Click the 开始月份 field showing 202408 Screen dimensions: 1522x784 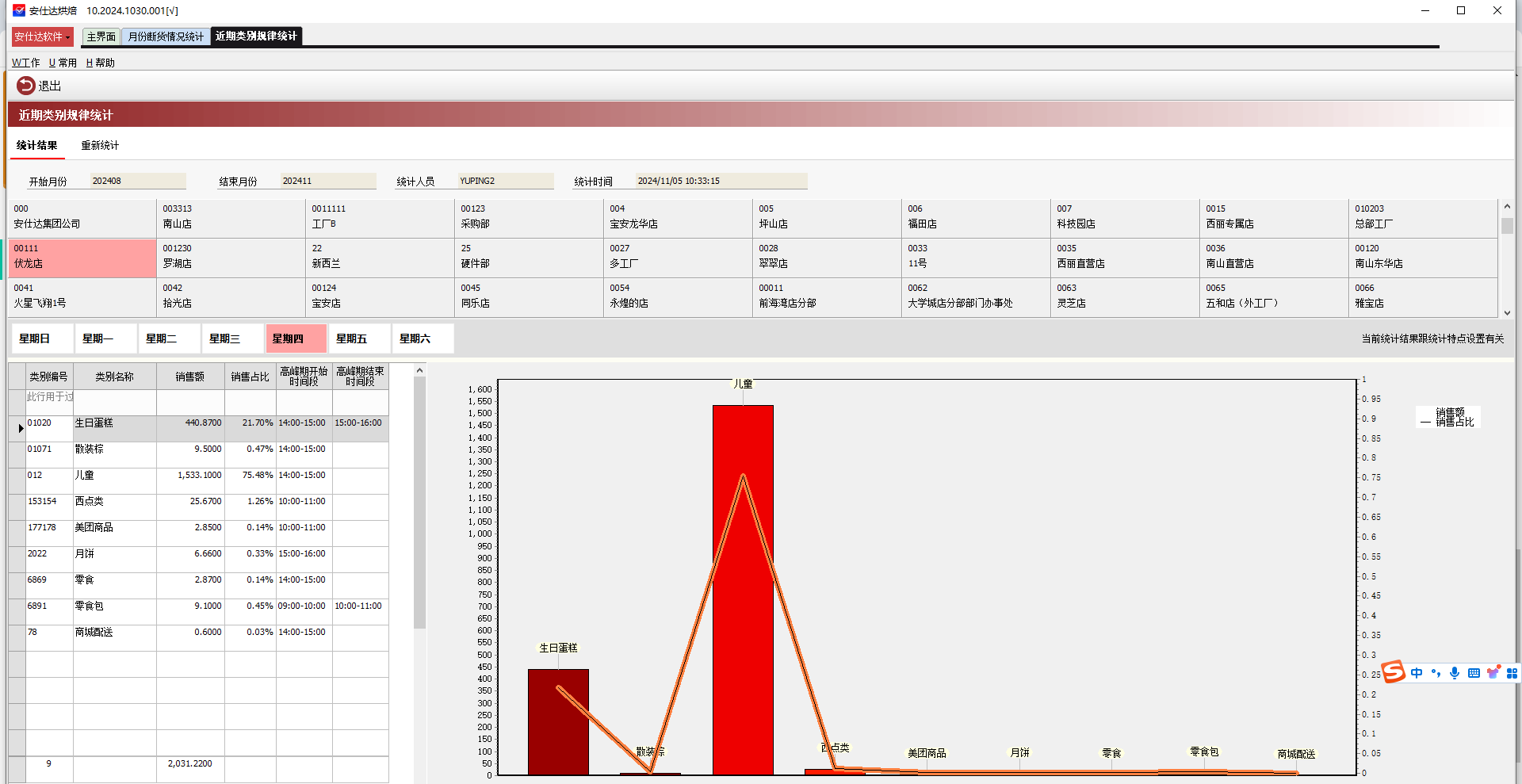[x=138, y=181]
